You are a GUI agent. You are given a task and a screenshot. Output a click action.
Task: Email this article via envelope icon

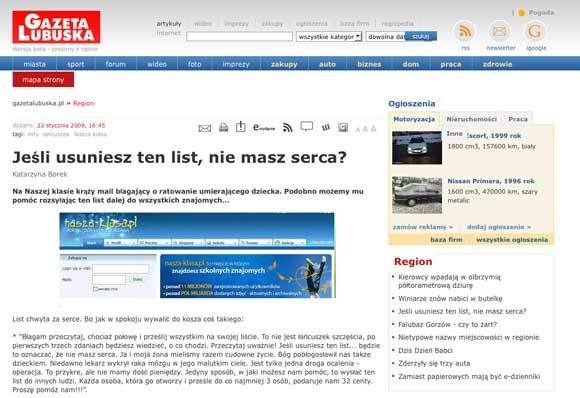205,128
